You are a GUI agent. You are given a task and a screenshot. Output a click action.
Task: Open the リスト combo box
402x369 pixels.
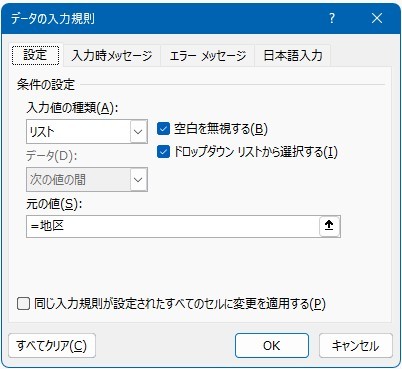87,132
